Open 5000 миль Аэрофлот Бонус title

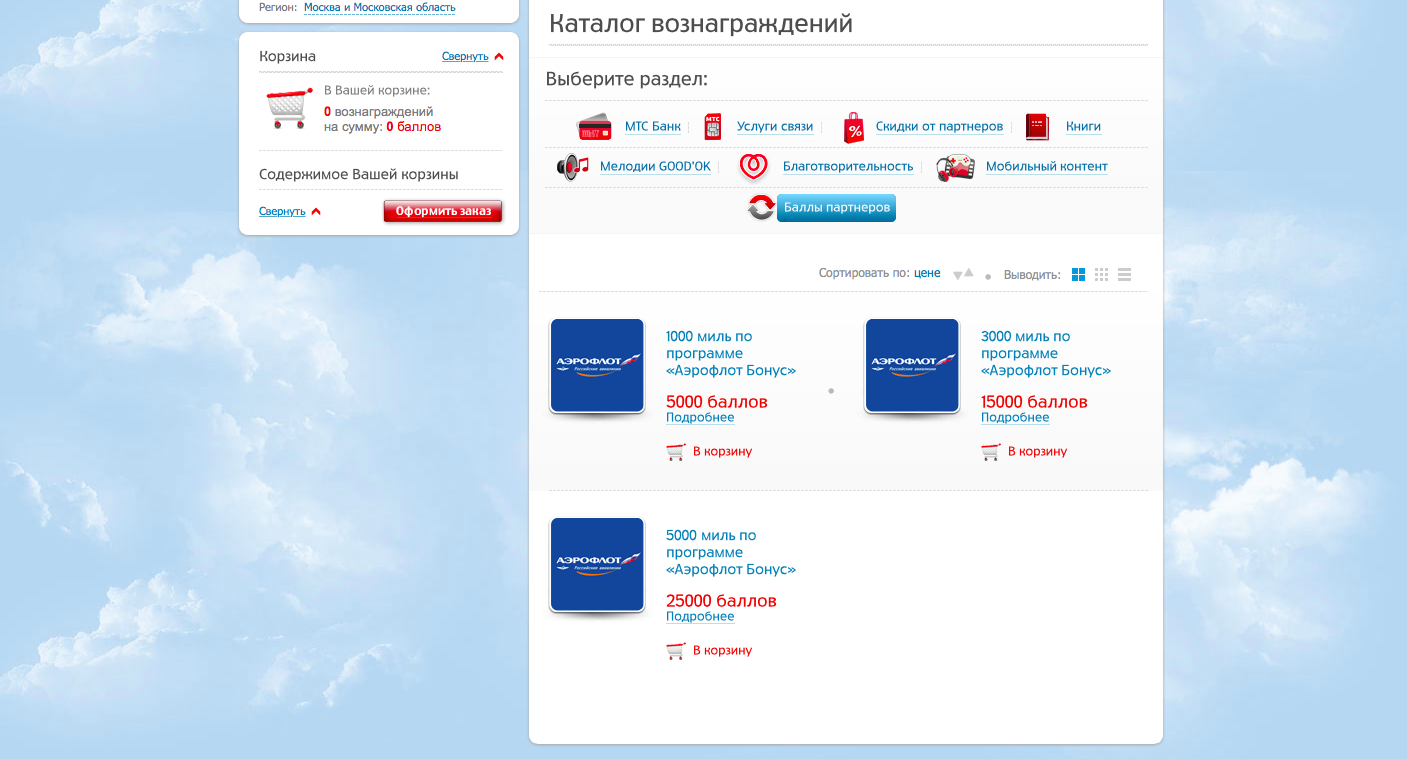click(x=731, y=553)
